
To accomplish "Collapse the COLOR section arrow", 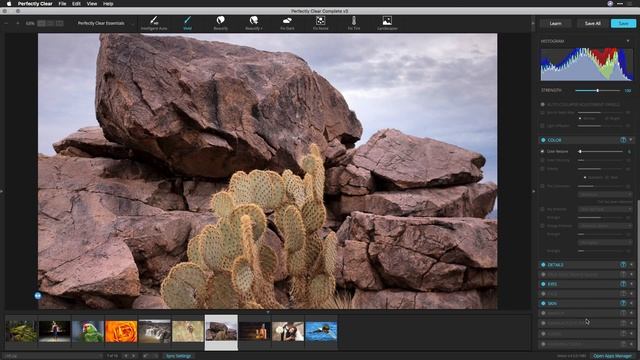I will [x=631, y=140].
